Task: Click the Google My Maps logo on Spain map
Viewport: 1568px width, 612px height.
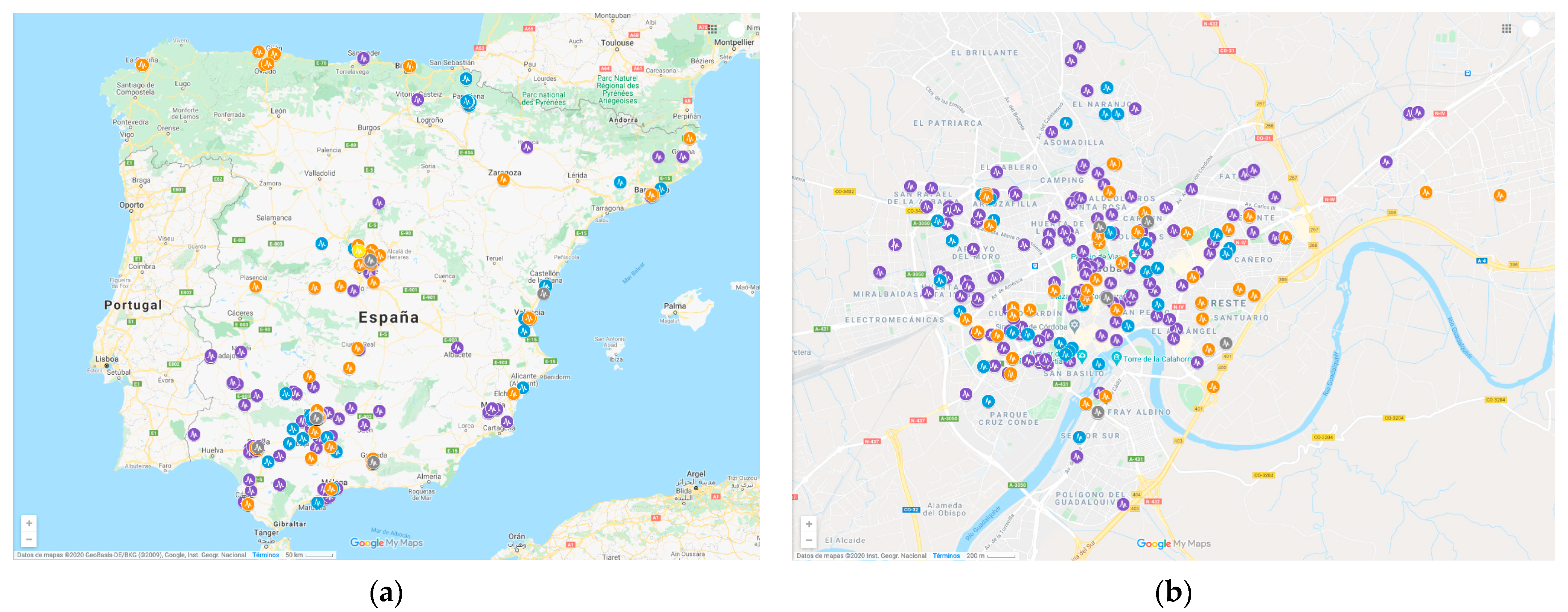Action: 386,543
